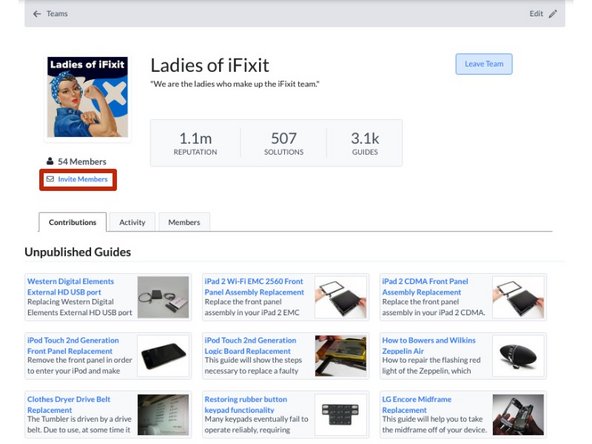Click the Zeppelin Air speaker thumbnail
This screenshot has height=444, width=592.
518,356
